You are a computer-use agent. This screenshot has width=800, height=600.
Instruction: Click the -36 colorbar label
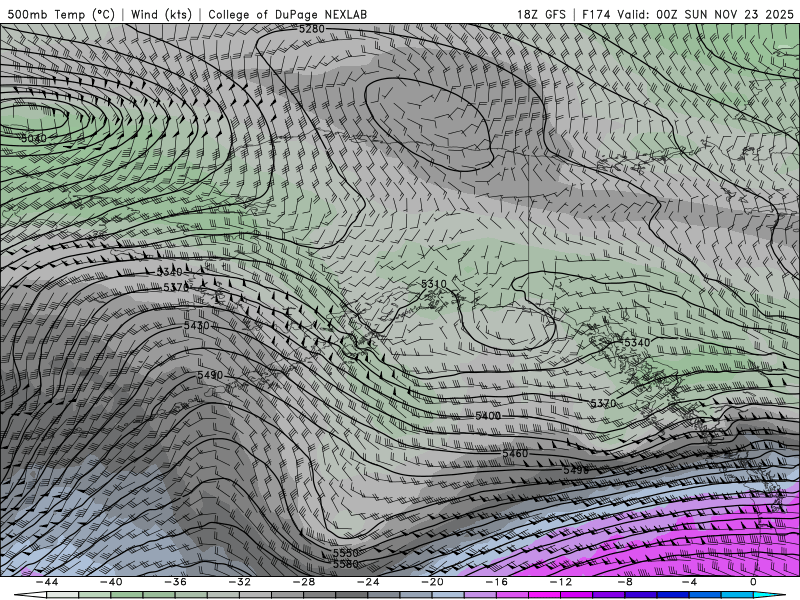176,582
